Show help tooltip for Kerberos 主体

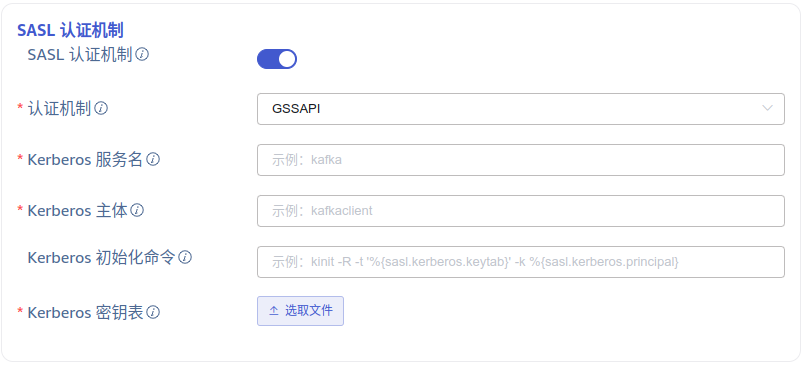(137, 210)
